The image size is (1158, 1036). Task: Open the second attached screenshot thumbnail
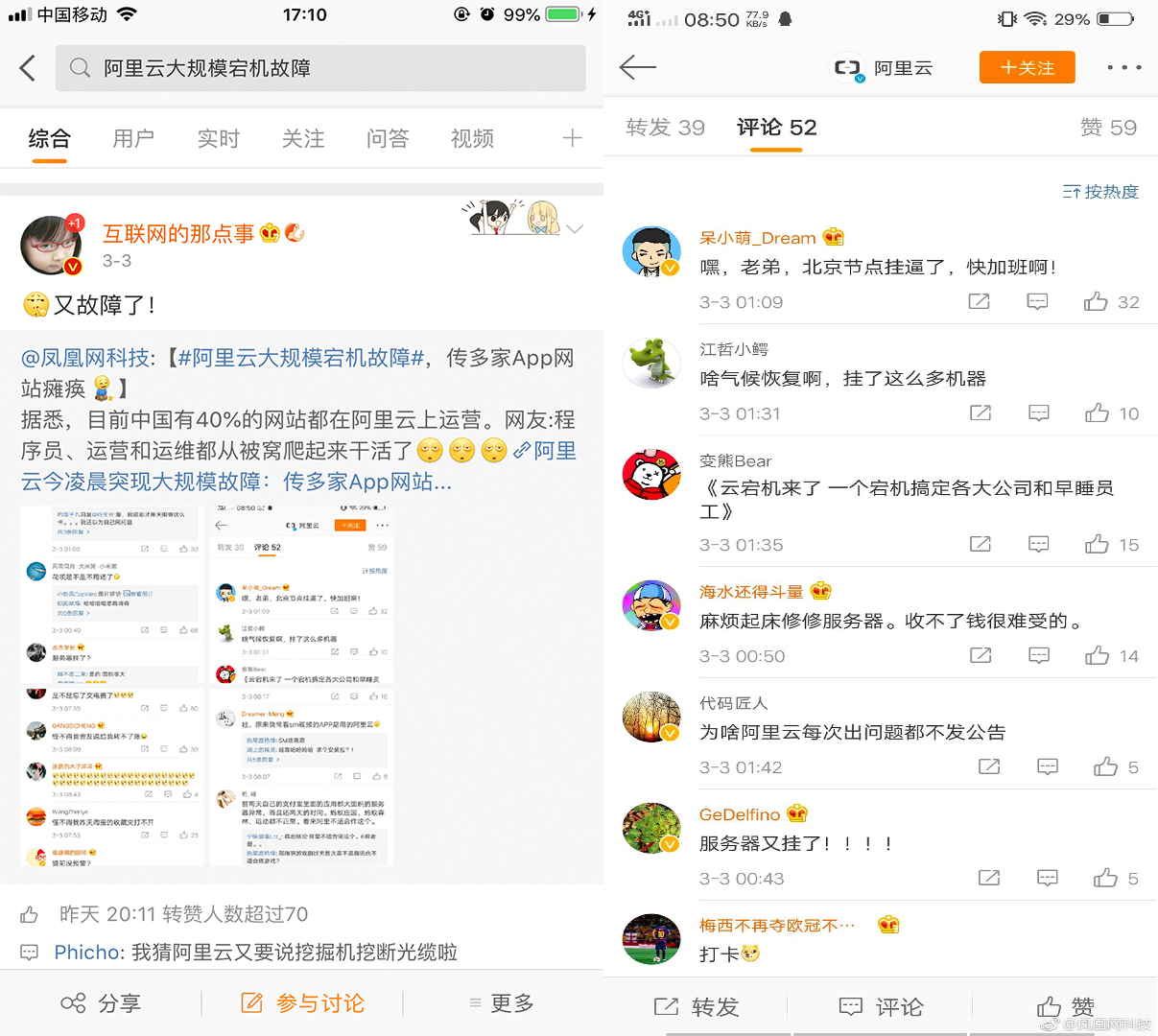(x=301, y=595)
